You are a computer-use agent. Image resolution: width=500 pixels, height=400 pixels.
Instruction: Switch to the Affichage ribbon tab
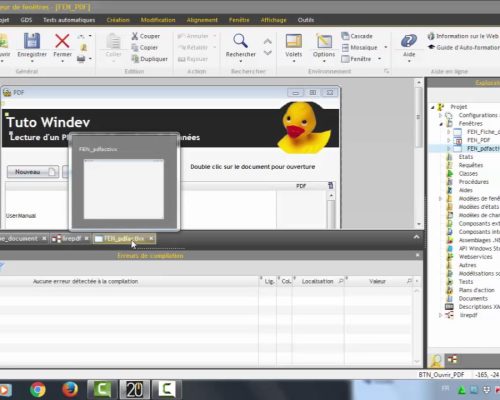(273, 20)
